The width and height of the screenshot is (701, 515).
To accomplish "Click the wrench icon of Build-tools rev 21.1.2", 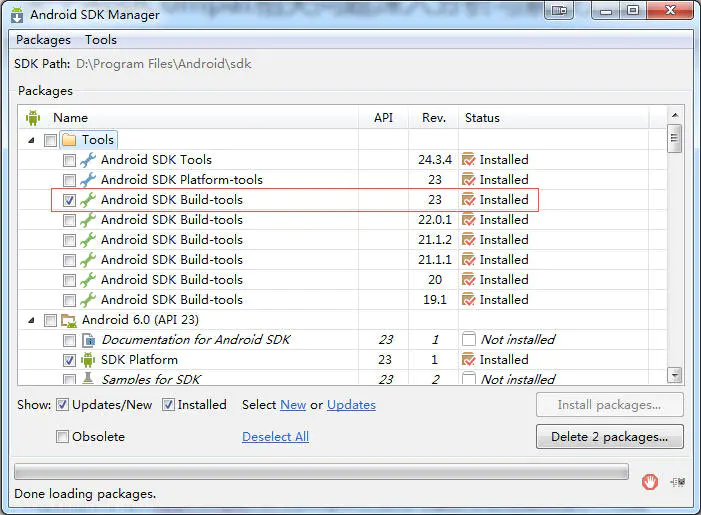I will pos(88,240).
